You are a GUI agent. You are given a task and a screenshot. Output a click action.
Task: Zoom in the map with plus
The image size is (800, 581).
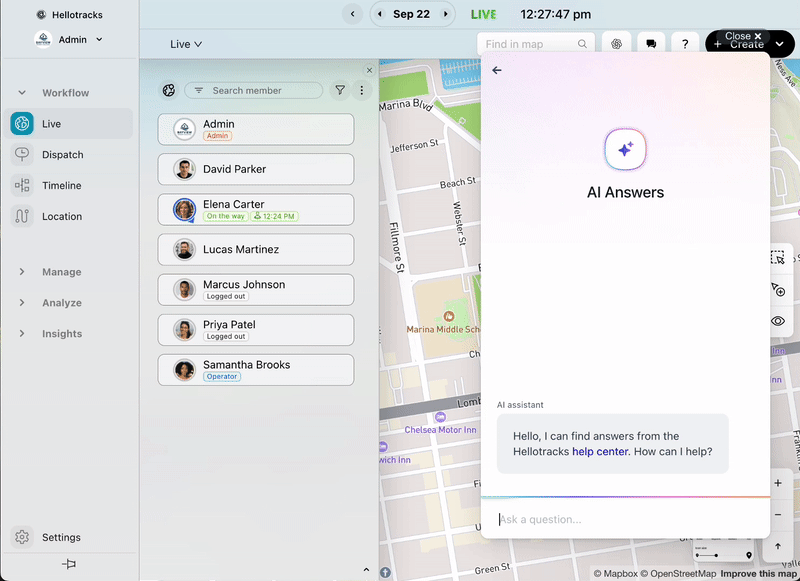778,483
